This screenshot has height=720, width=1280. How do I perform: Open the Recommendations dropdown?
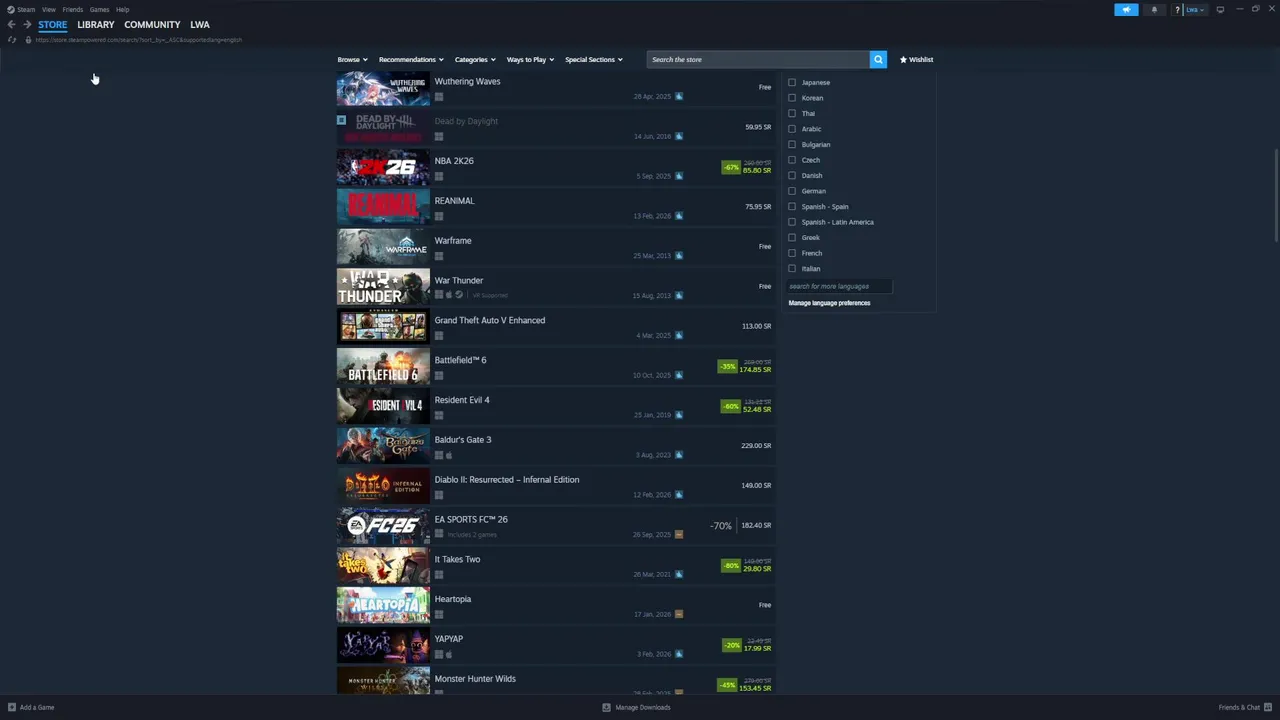click(410, 59)
